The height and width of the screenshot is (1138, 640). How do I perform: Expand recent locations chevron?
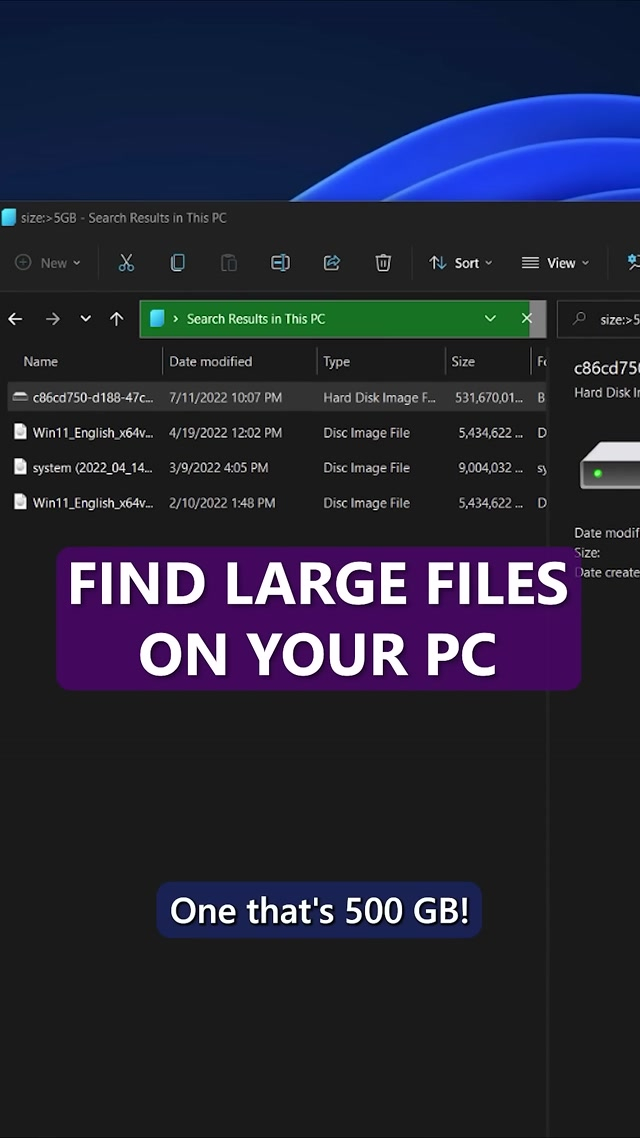click(x=86, y=319)
